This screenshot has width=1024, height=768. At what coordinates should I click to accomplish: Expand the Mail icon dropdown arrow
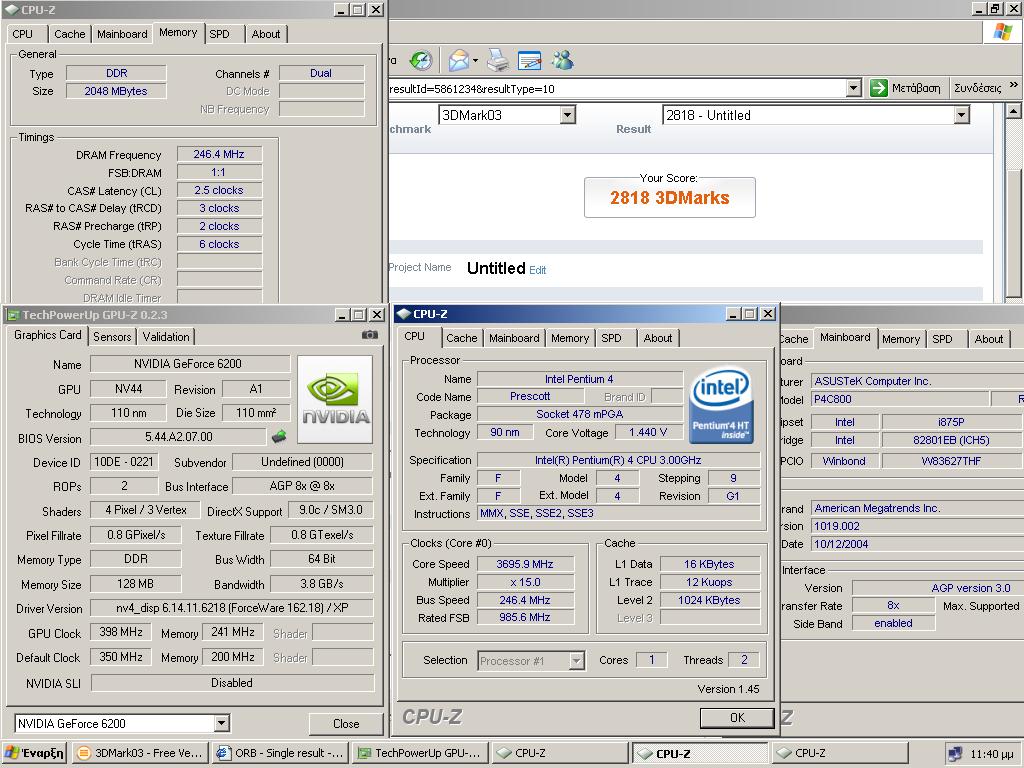click(475, 61)
